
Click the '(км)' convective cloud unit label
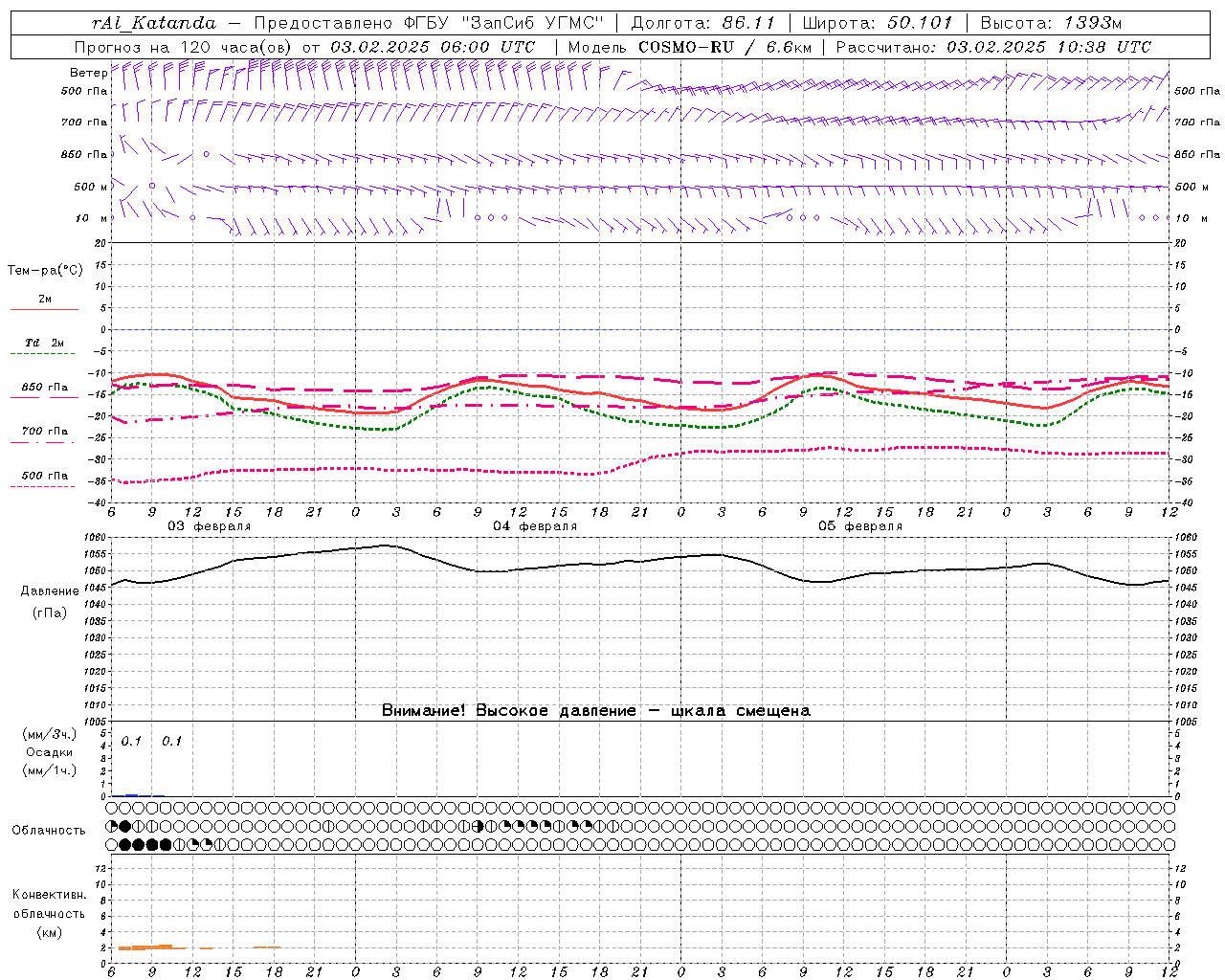point(49,932)
